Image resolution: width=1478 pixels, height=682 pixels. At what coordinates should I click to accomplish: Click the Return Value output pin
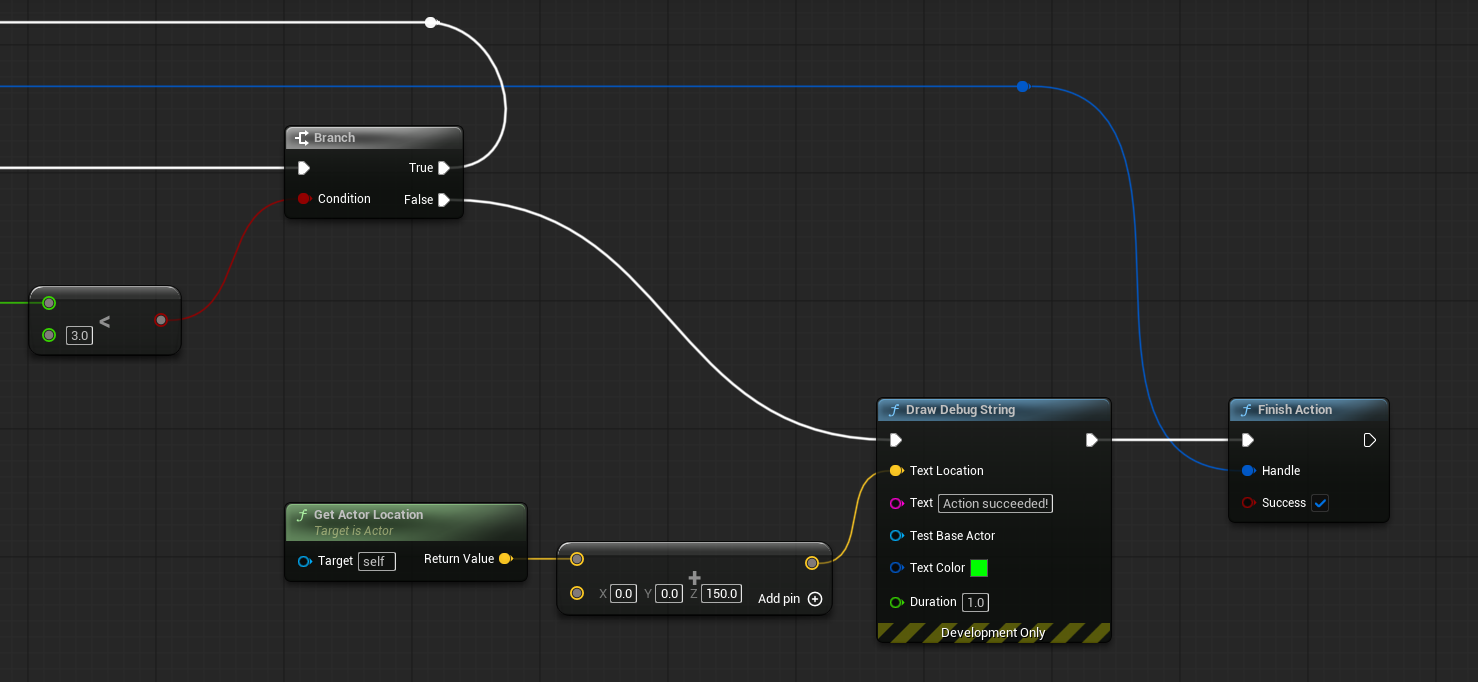coord(505,559)
